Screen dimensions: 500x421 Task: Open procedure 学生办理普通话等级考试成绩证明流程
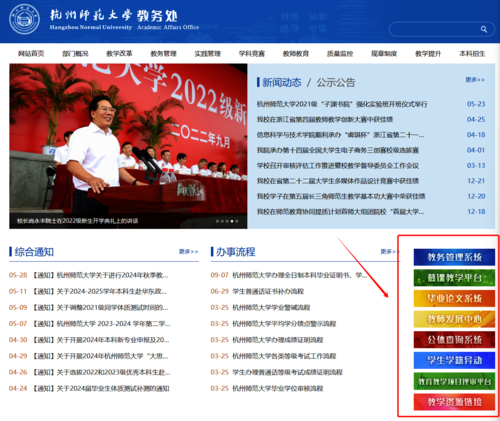[x=288, y=372]
